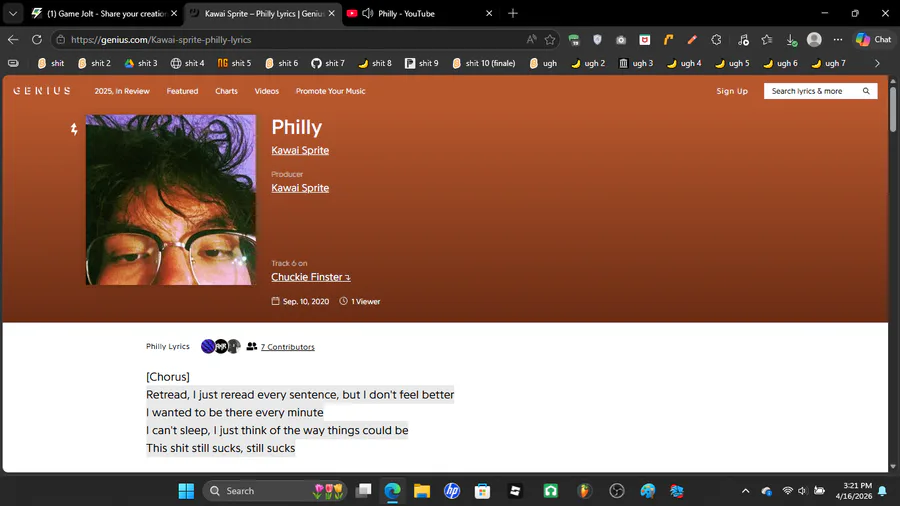Click the taskbar Search box
This screenshot has height=506, width=900.
pos(275,491)
